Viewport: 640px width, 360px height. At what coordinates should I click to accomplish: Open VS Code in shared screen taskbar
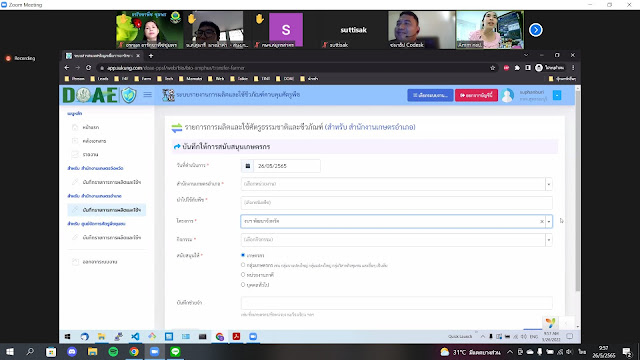pyautogui.click(x=135, y=337)
